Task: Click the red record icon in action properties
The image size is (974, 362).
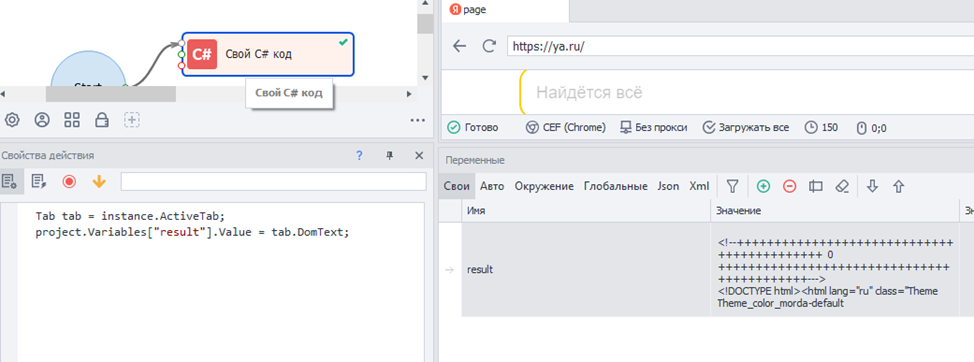Action: click(x=69, y=181)
